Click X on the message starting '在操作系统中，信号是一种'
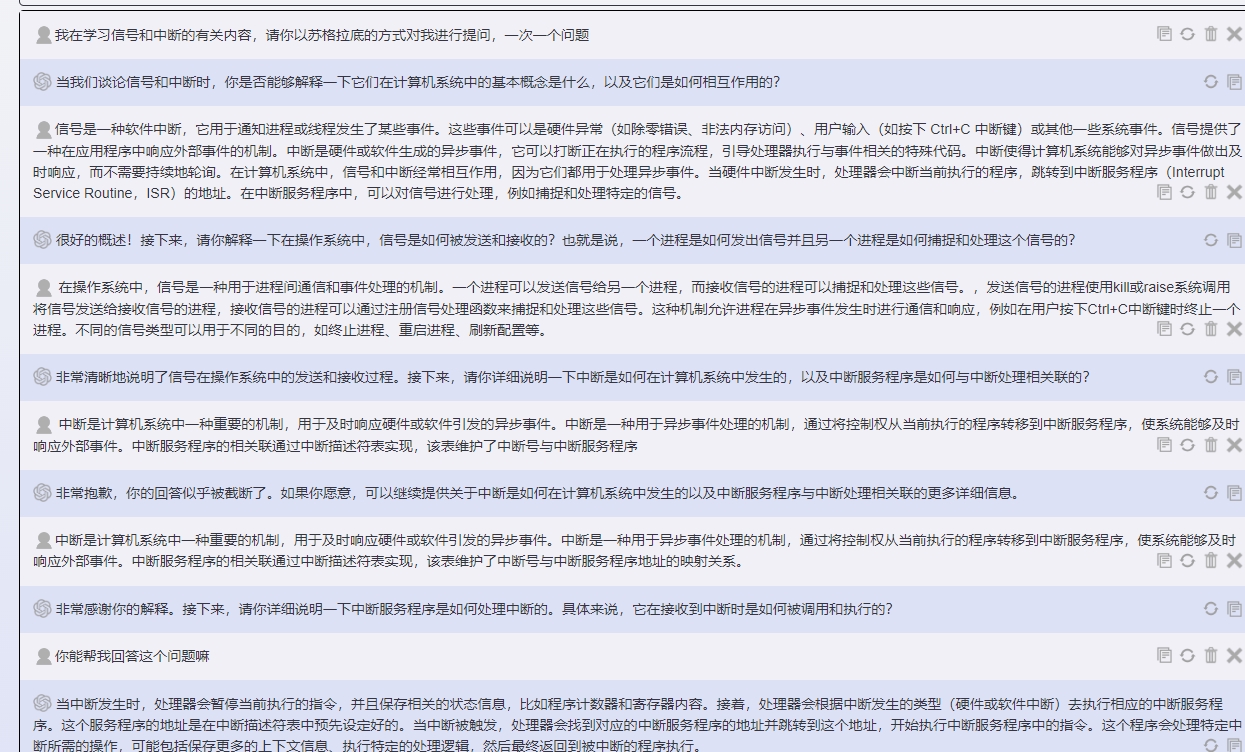 [1234, 328]
